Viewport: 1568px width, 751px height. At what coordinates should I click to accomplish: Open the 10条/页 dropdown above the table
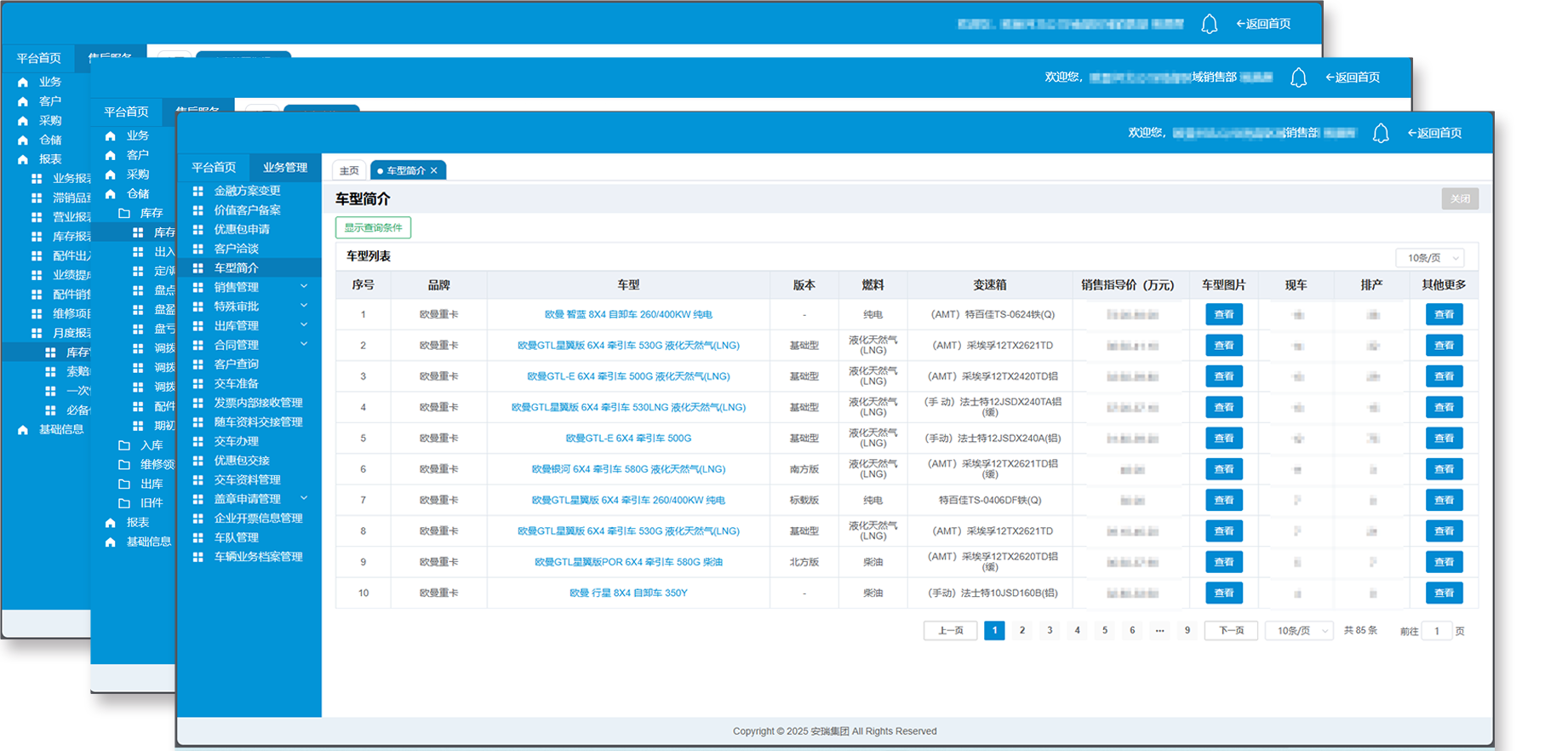1429,258
